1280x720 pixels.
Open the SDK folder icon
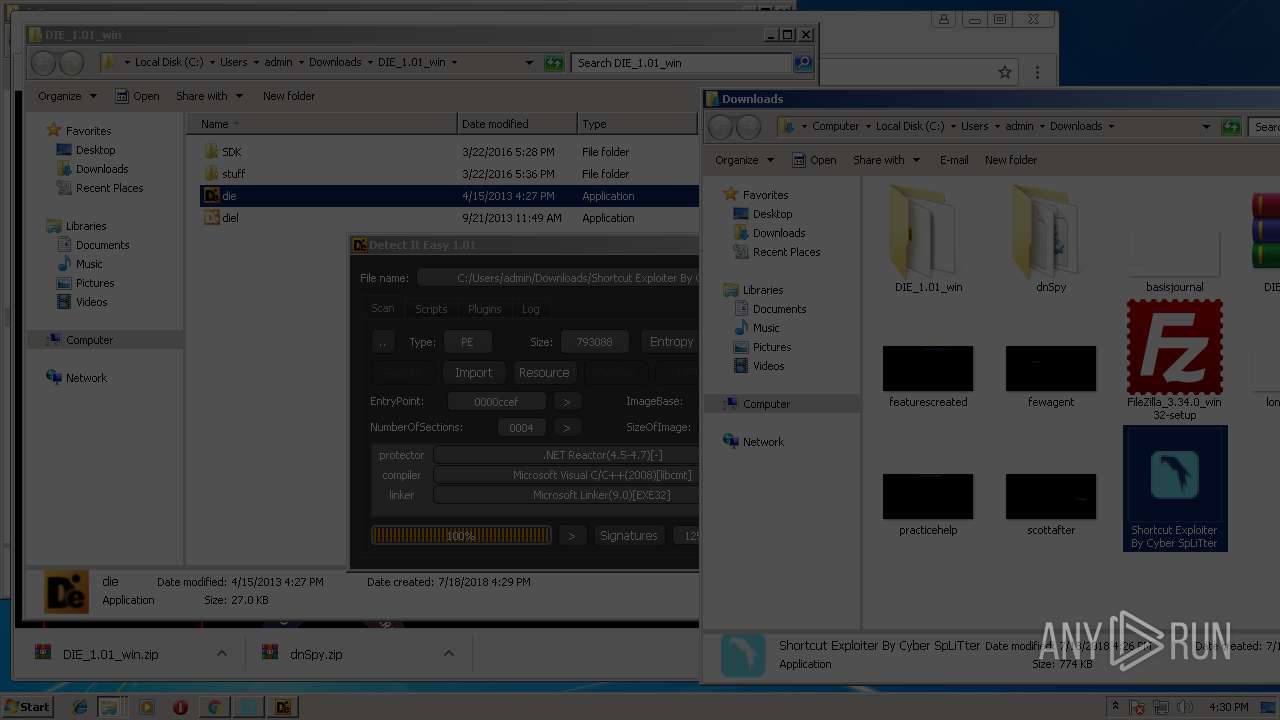point(211,152)
